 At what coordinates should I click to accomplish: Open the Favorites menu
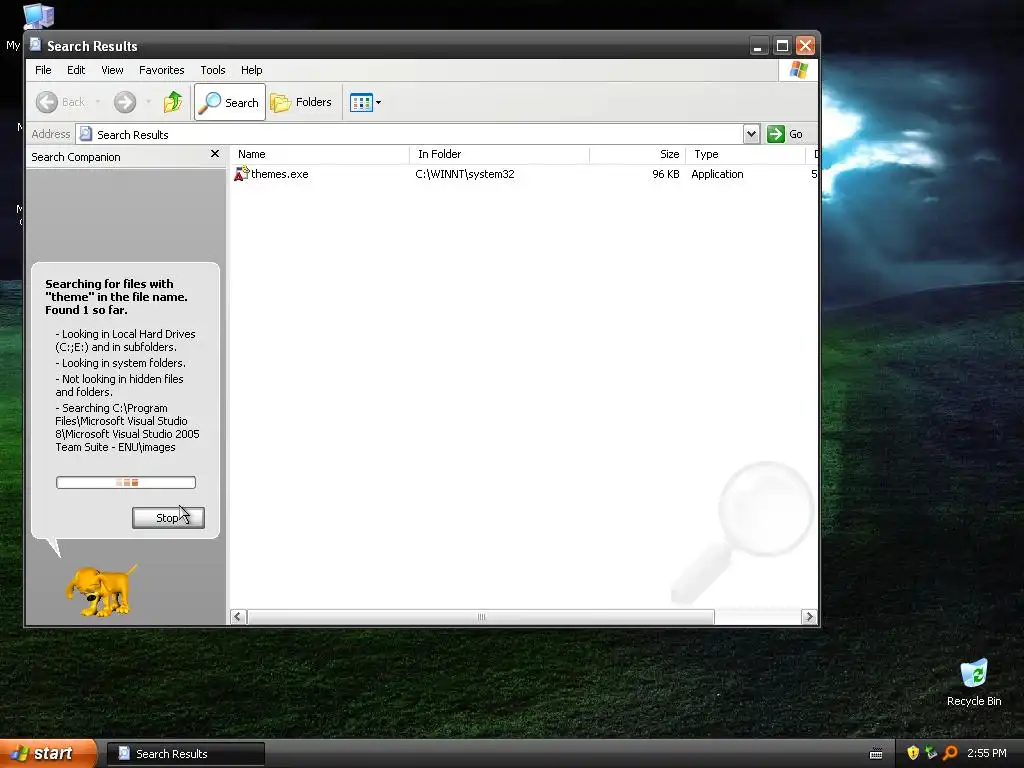161,70
